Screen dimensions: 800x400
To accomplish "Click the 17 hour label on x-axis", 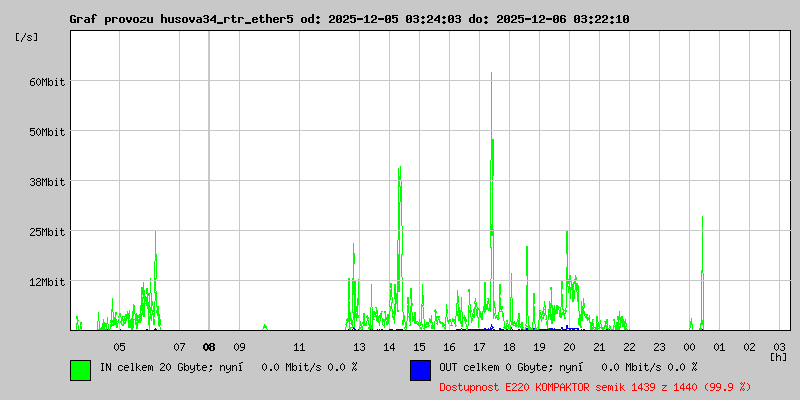I will tap(479, 346).
